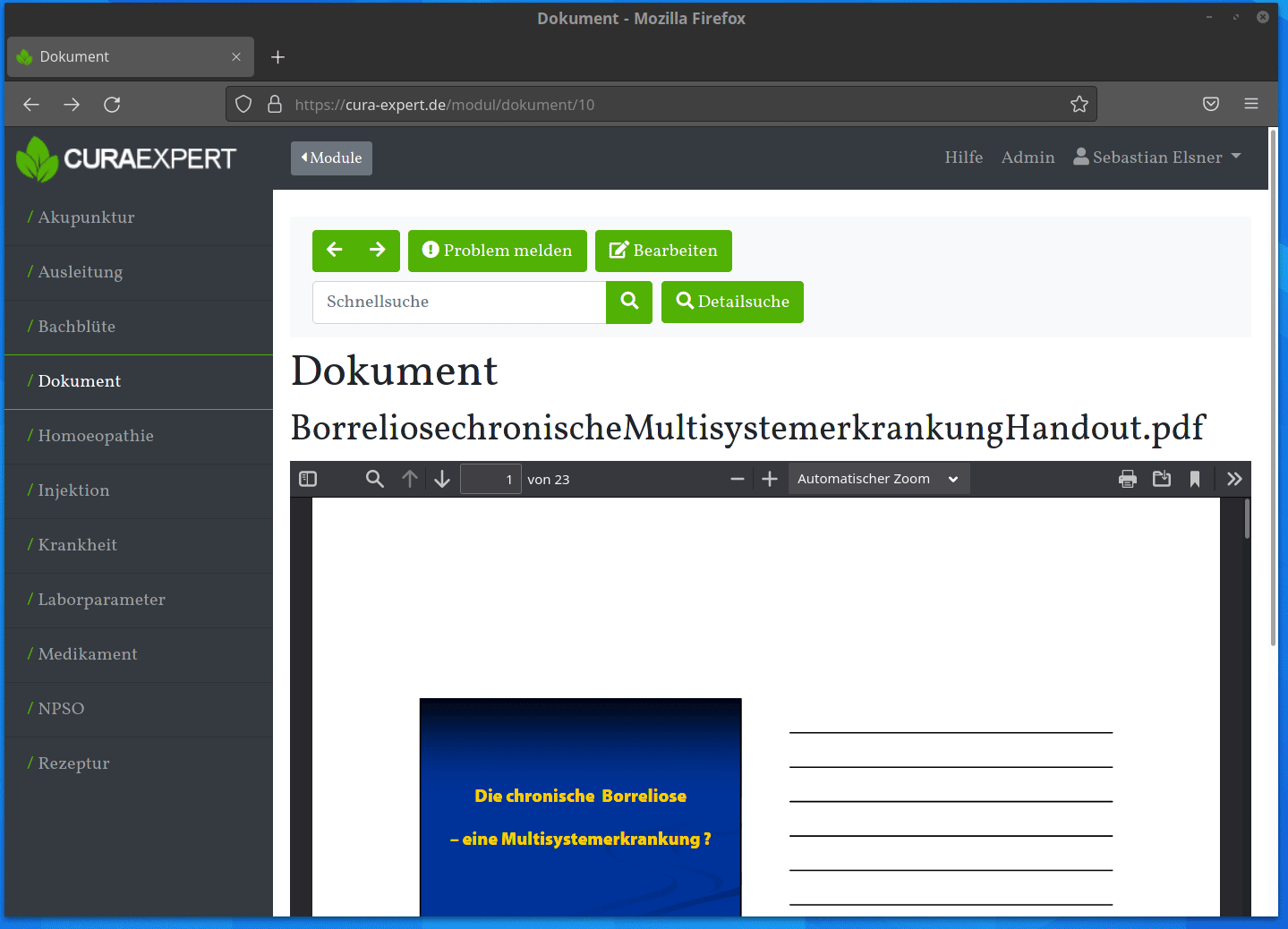Viewport: 1288px width, 929px height.
Task: Open the Bearbeiten editing view
Action: (x=663, y=251)
